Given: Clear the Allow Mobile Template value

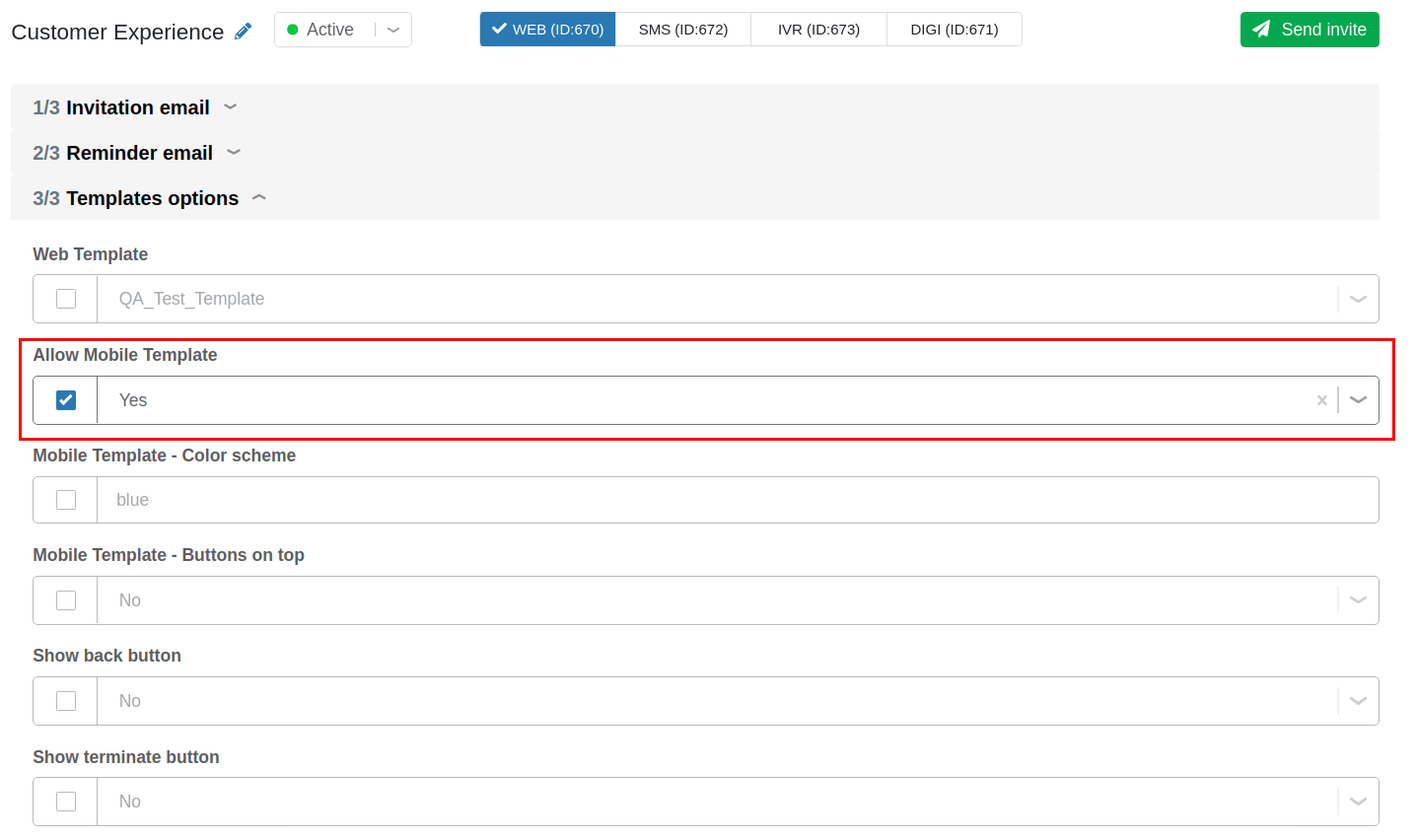Looking at the screenshot, I should pyautogui.click(x=1321, y=400).
